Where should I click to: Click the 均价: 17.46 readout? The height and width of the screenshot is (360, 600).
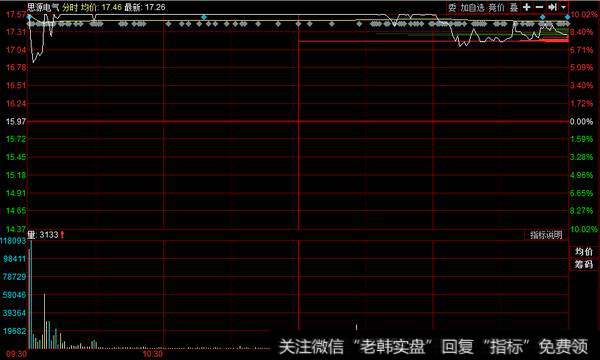(101, 7)
